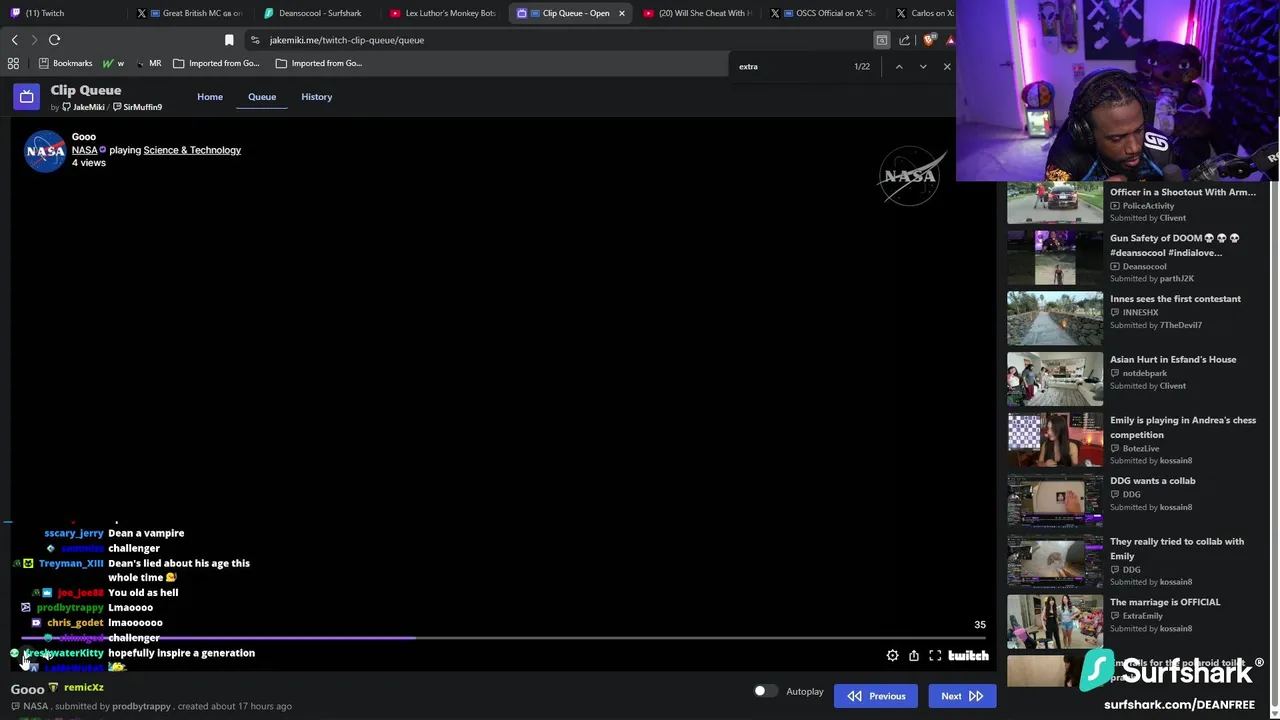Click the address bar URL field

coord(560,40)
